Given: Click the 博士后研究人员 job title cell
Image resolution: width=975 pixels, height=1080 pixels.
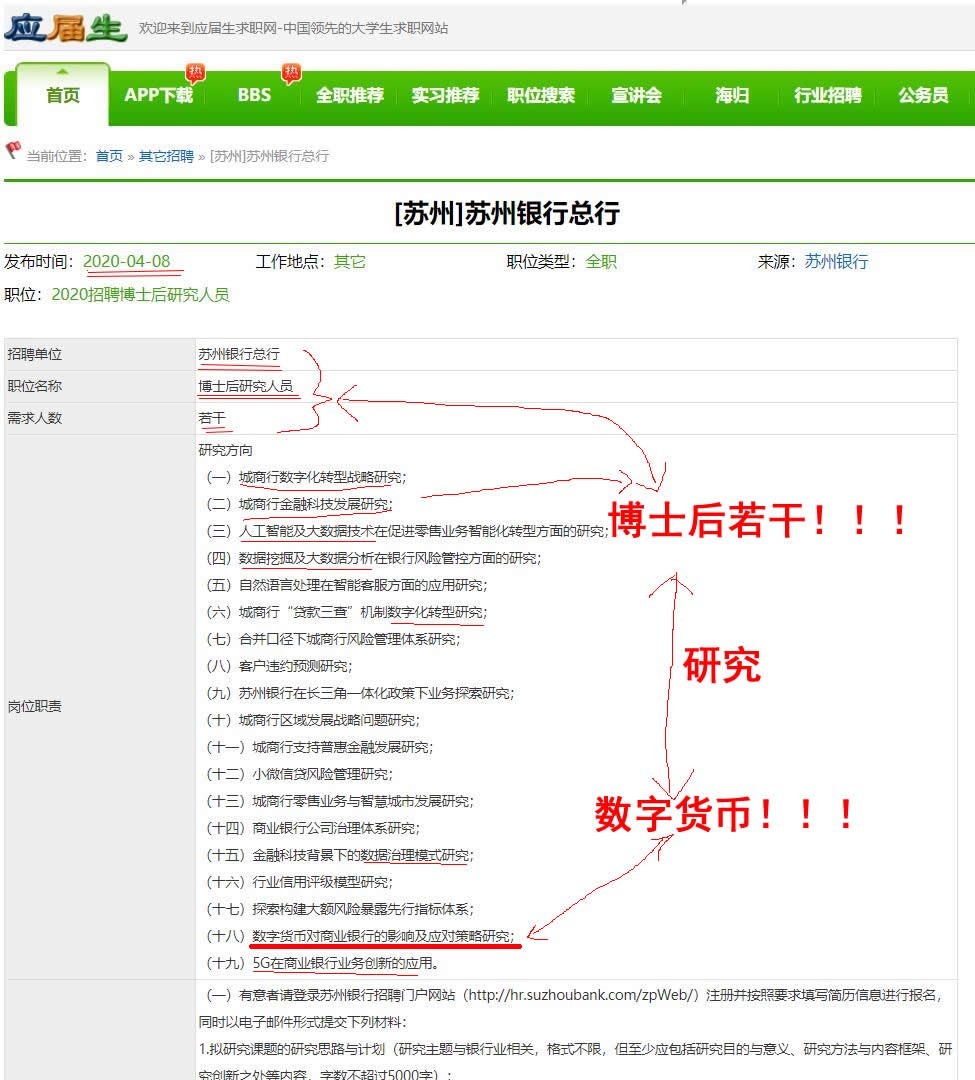Looking at the screenshot, I should pyautogui.click(x=246, y=386).
